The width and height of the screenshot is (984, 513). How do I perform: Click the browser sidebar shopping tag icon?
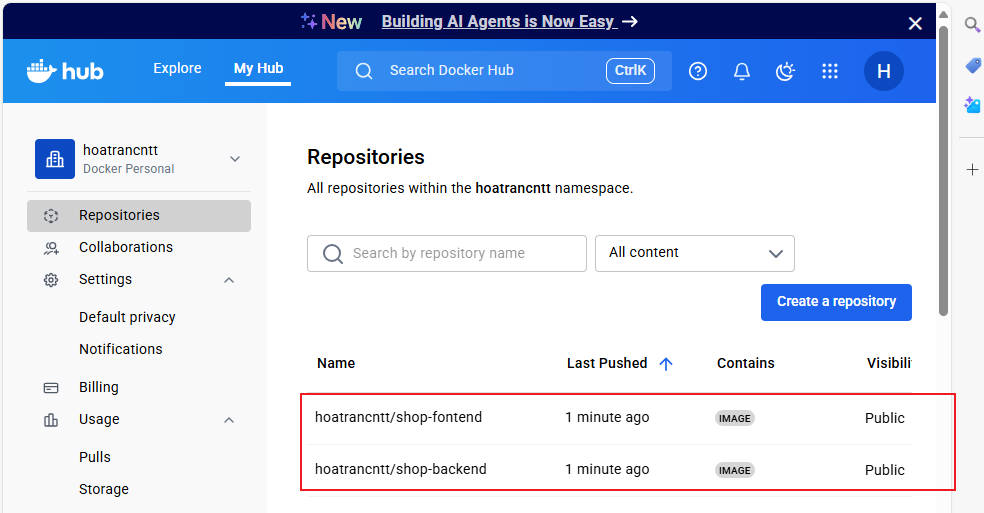click(972, 65)
